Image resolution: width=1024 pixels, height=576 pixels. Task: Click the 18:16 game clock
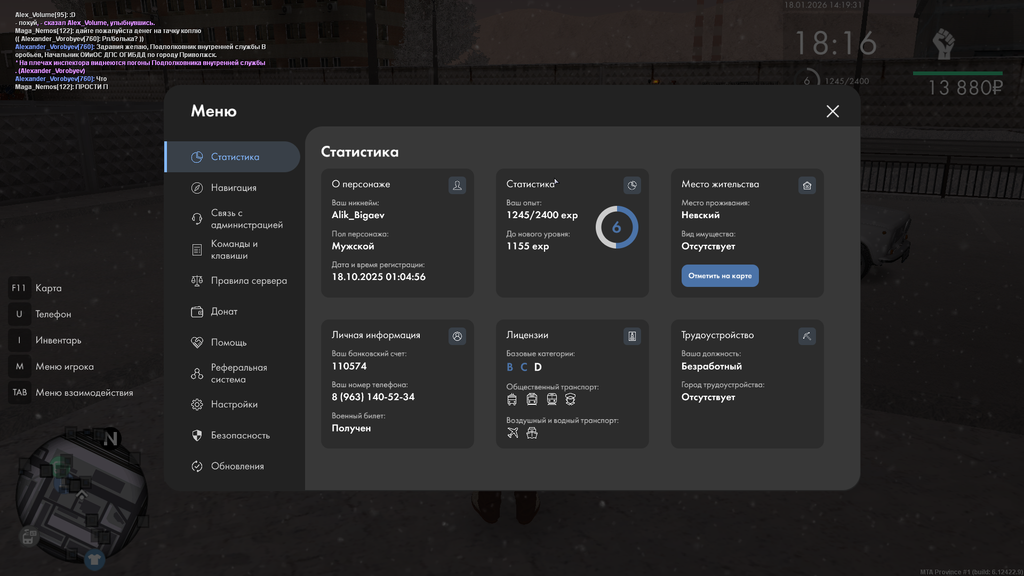tap(835, 44)
